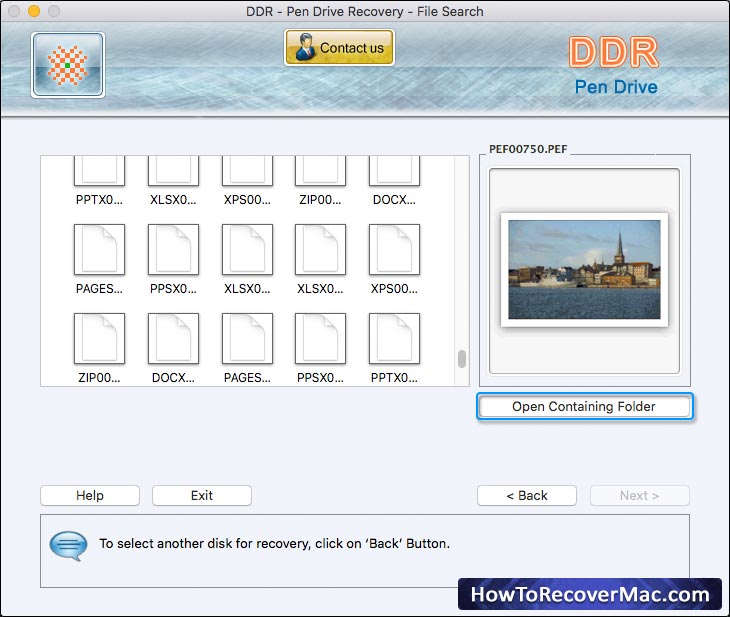730x617 pixels.
Task: Open the containing folder
Action: (584, 407)
